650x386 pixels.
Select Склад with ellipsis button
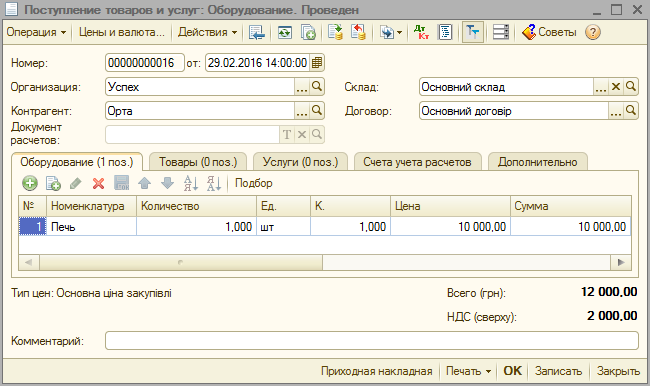[601, 87]
